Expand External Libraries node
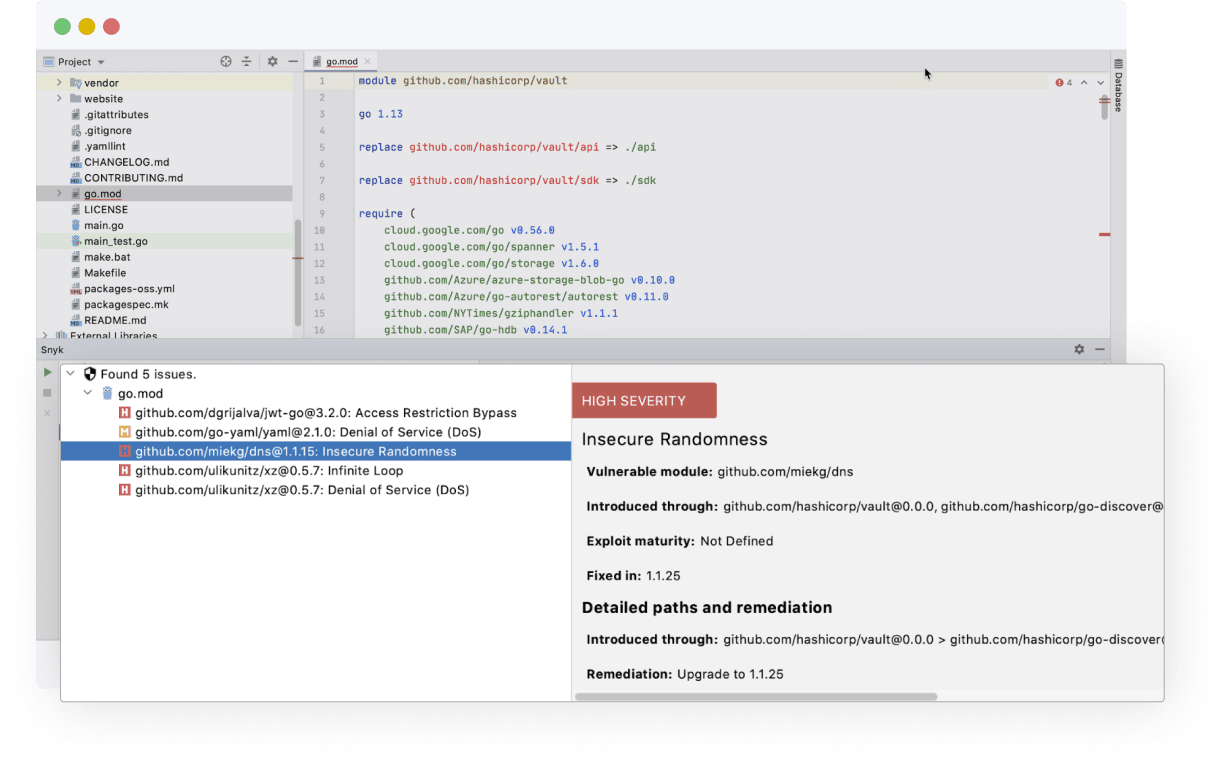 [45, 336]
